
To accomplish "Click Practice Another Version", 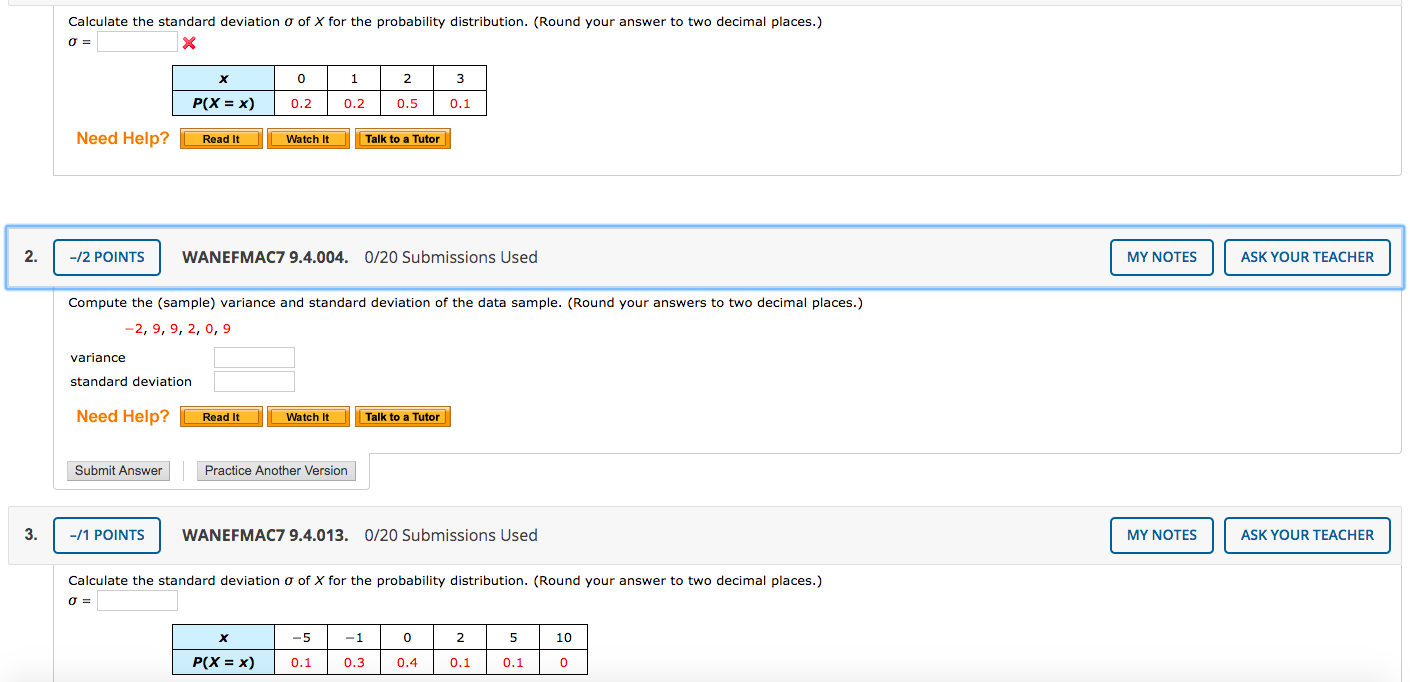I will tap(276, 471).
